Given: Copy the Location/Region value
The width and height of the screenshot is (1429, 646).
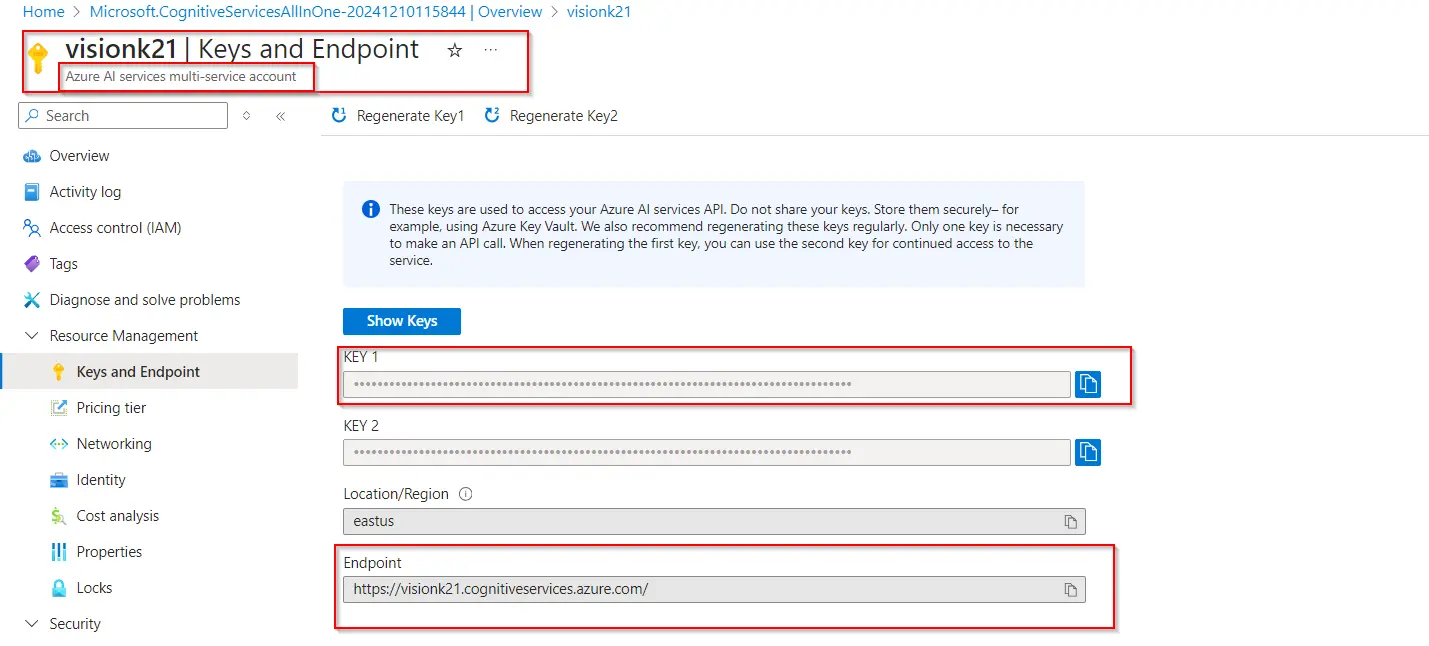Looking at the screenshot, I should [1070, 522].
